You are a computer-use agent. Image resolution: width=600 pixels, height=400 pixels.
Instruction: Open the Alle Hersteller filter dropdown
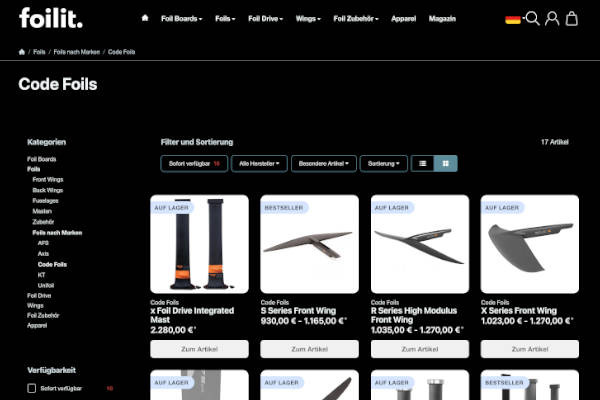259,164
